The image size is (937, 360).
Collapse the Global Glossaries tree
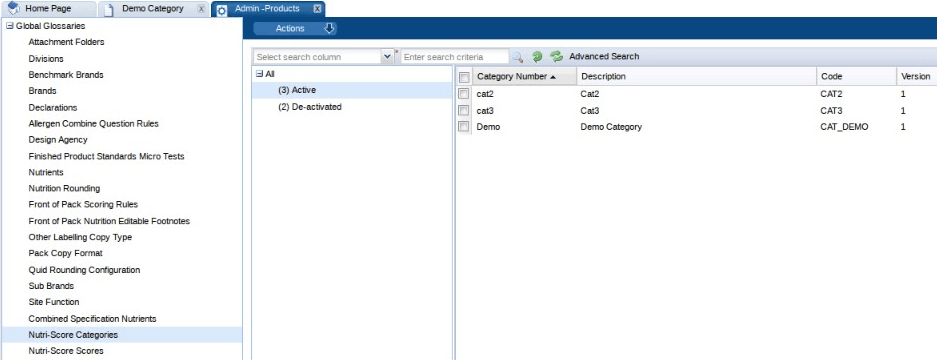(9, 26)
